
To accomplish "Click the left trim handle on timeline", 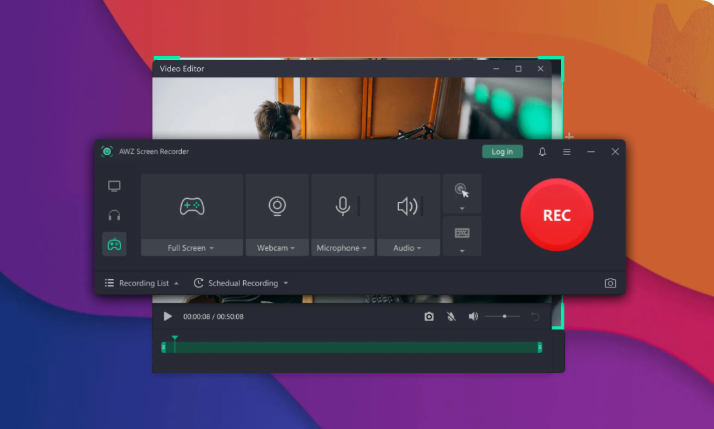I will 163,347.
